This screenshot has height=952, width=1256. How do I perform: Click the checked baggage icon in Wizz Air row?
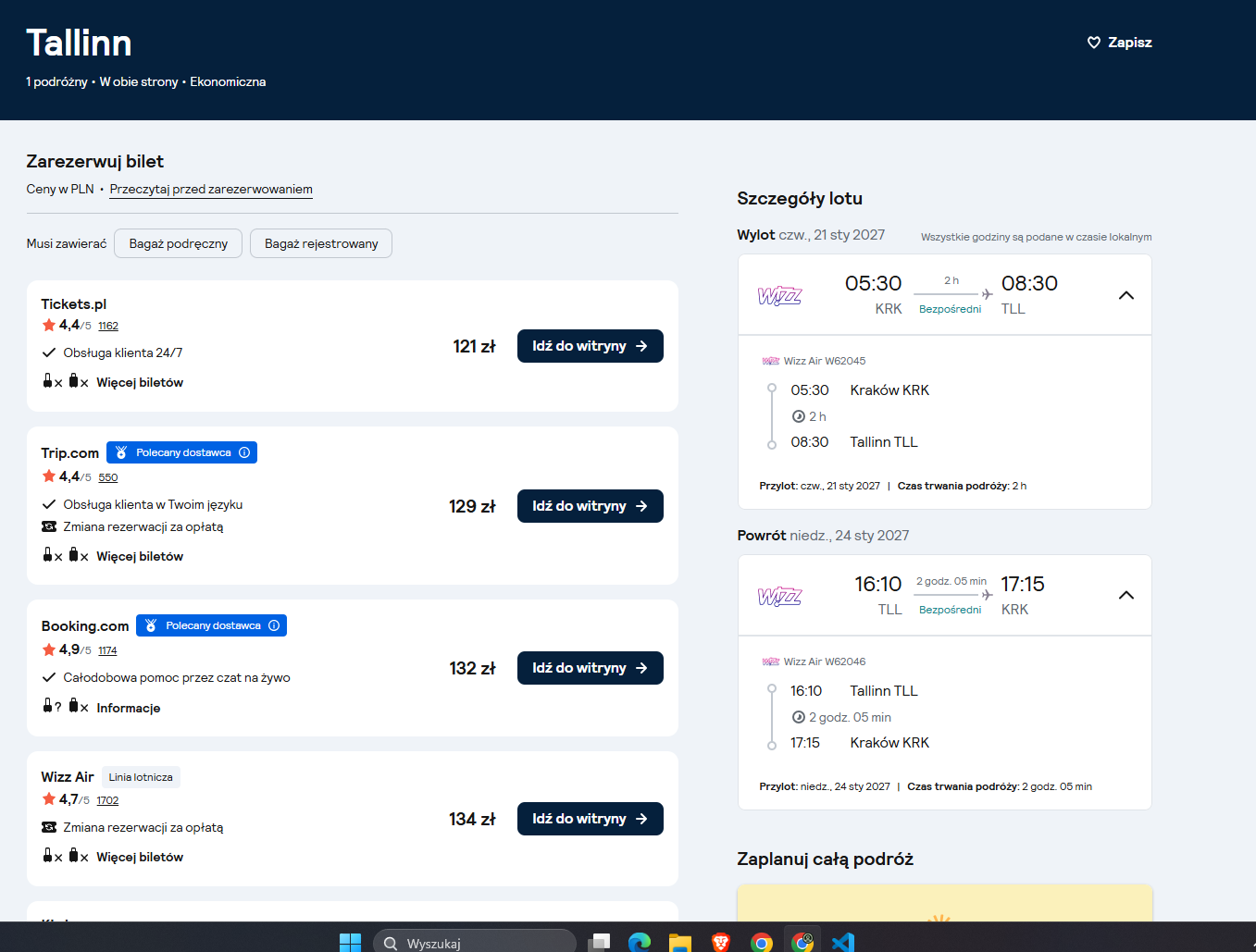(74, 856)
